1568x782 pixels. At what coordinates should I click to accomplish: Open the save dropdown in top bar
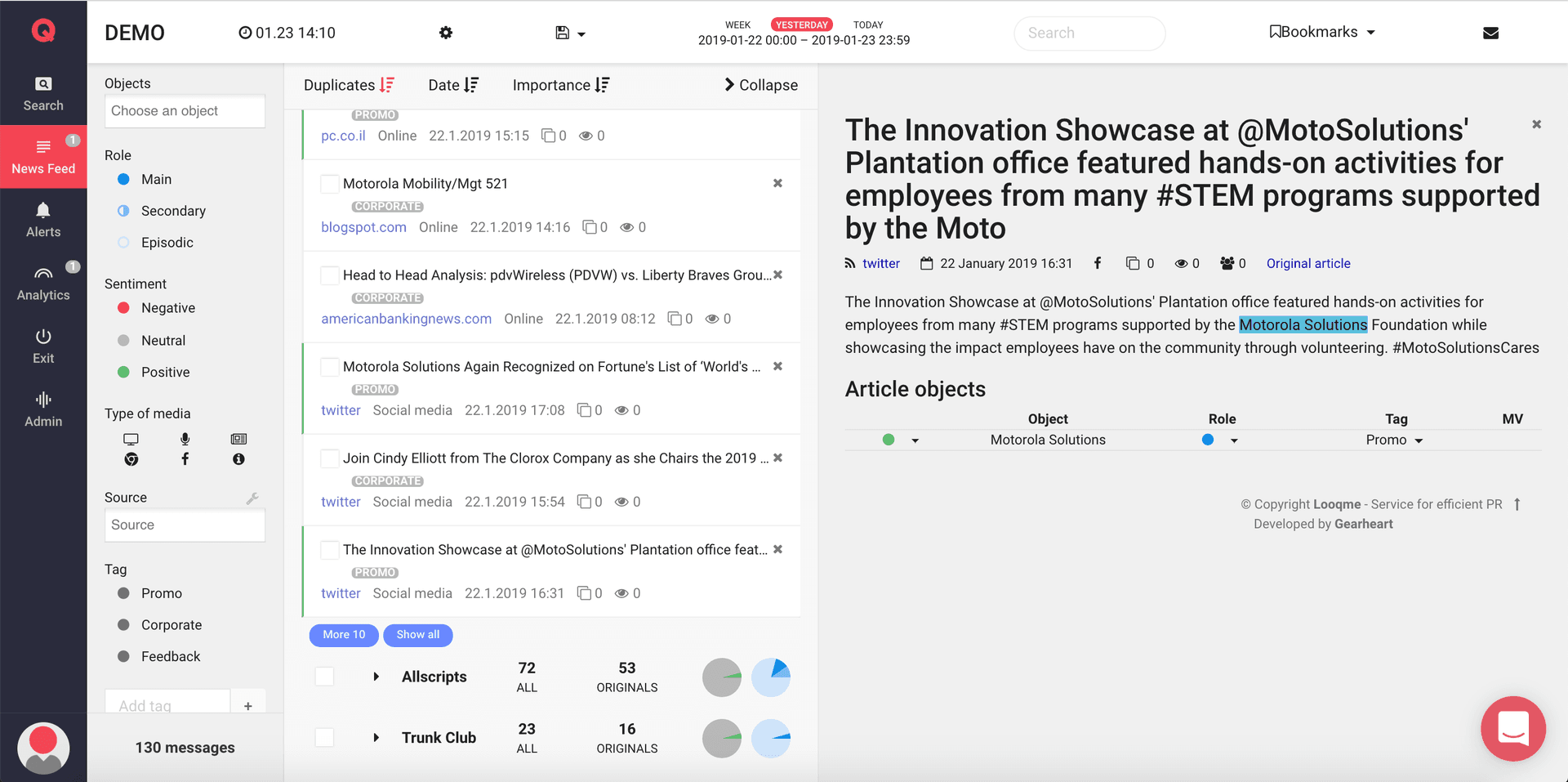click(570, 33)
